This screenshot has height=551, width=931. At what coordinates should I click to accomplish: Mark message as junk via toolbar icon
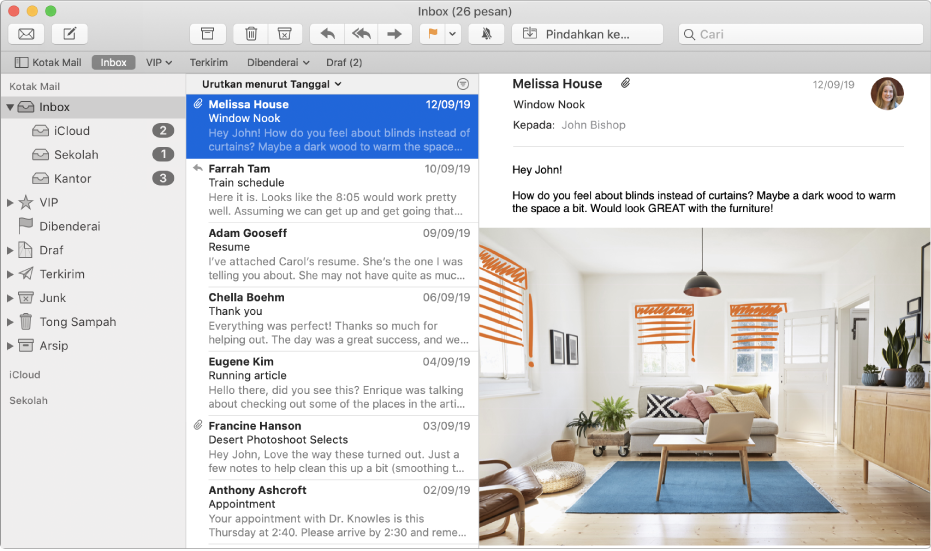pyautogui.click(x=285, y=34)
